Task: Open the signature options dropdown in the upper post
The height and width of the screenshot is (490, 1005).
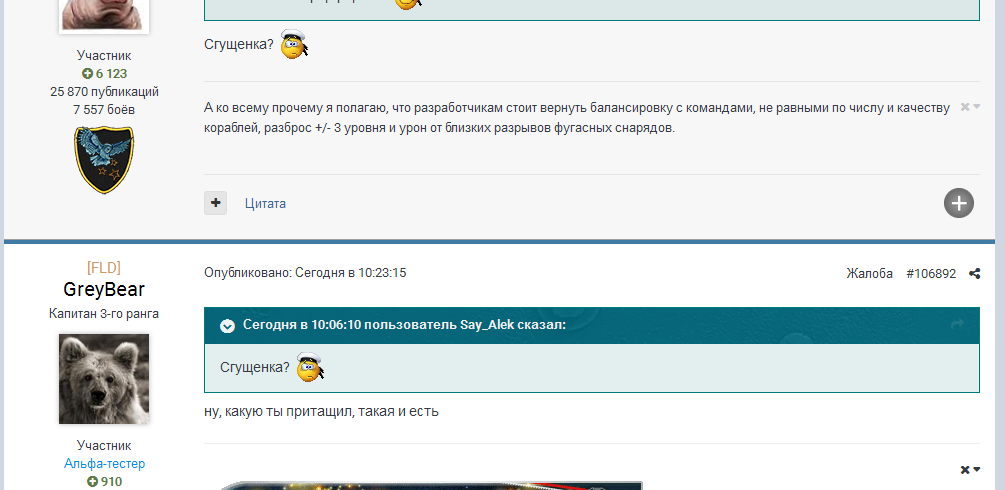Action: [970, 107]
